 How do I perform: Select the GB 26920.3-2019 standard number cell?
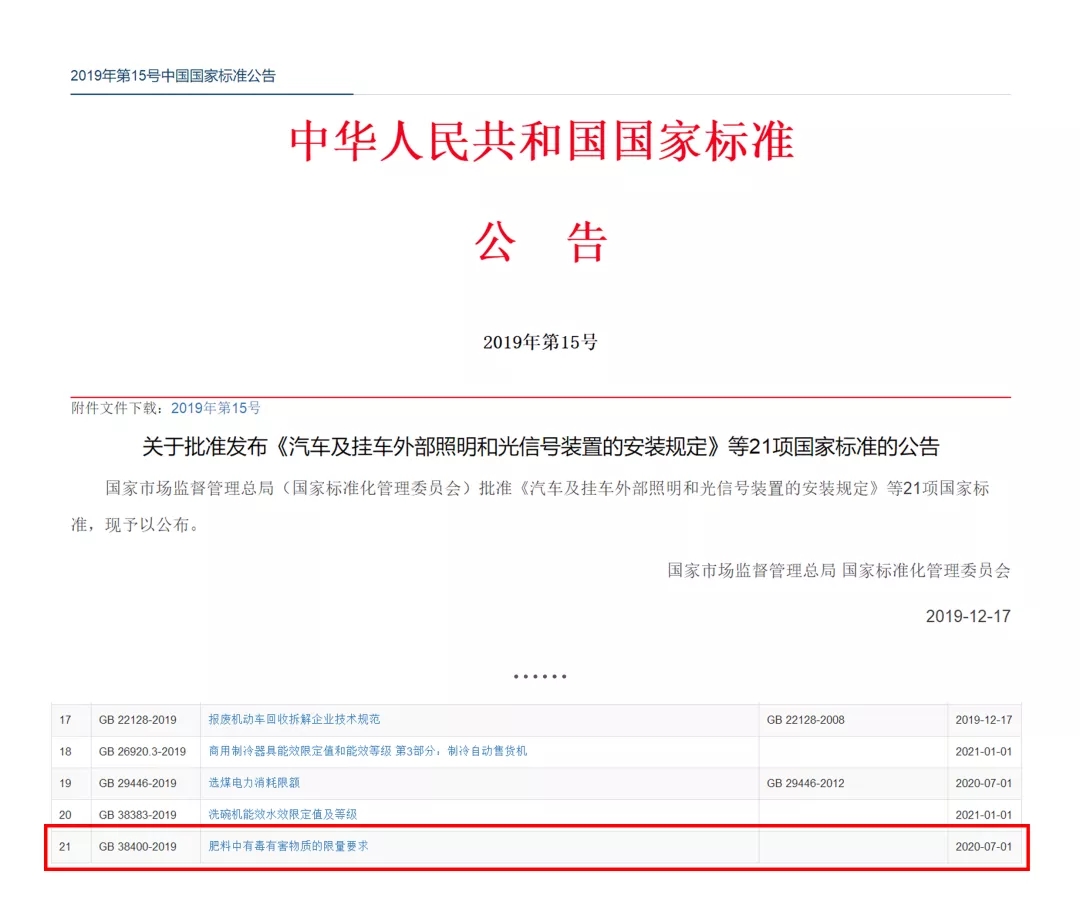(x=142, y=751)
